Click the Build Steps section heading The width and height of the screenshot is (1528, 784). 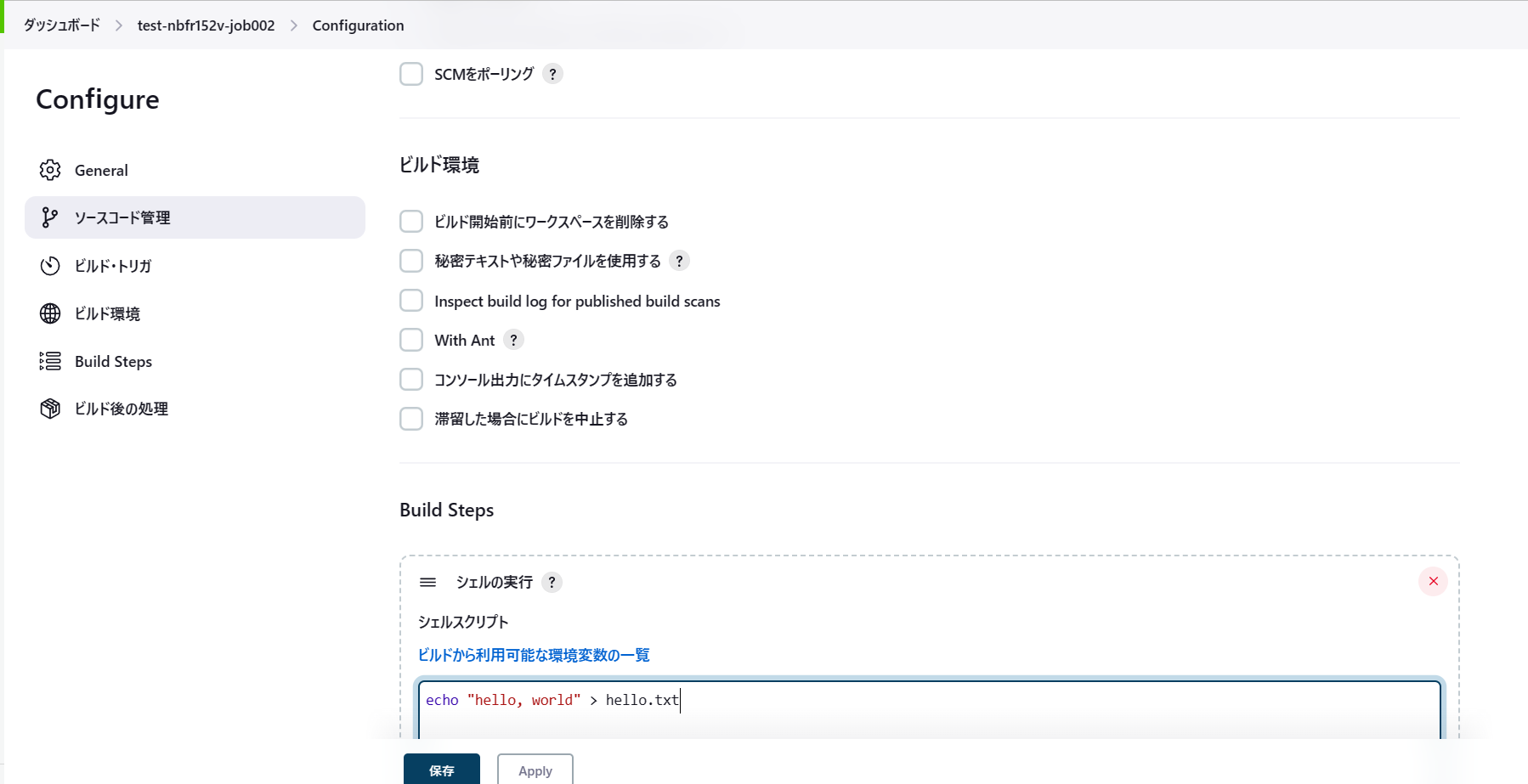coord(447,510)
